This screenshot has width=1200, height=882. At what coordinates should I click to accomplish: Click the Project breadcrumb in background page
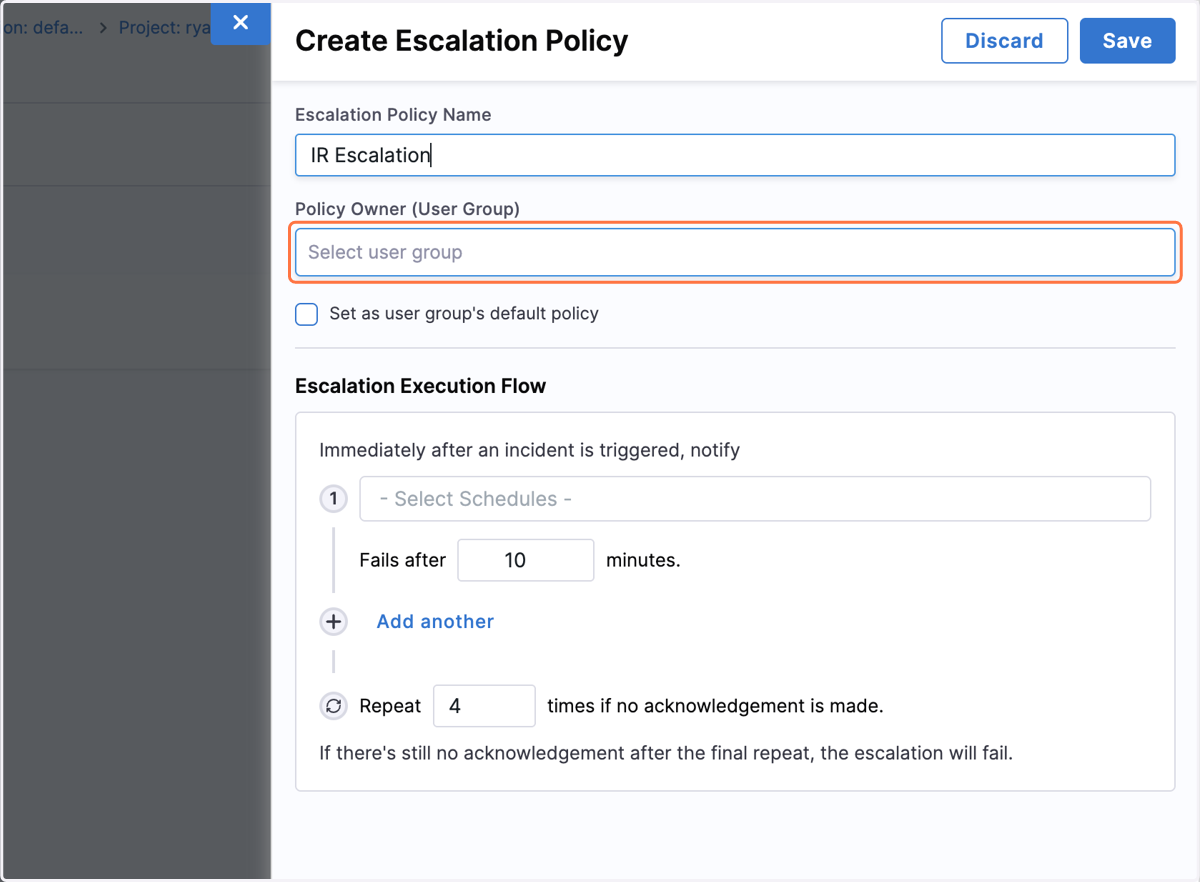pyautogui.click(x=164, y=27)
